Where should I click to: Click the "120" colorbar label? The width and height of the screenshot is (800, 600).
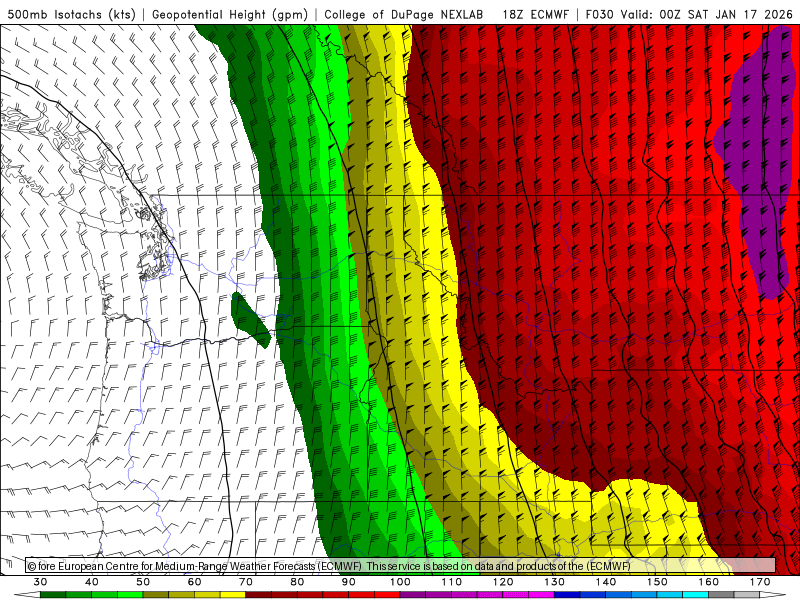pyautogui.click(x=503, y=582)
